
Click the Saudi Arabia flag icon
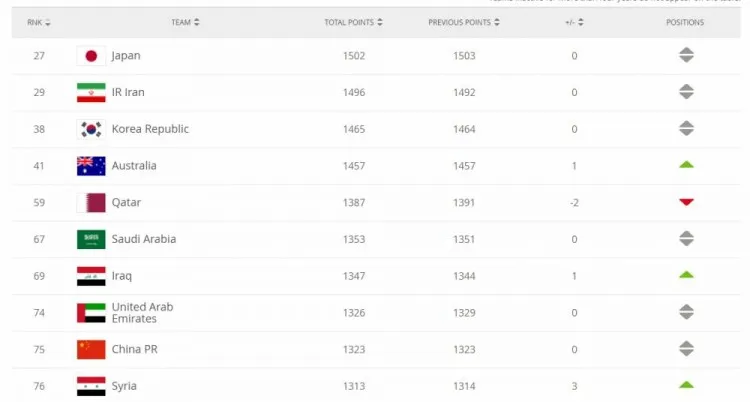[x=91, y=239]
